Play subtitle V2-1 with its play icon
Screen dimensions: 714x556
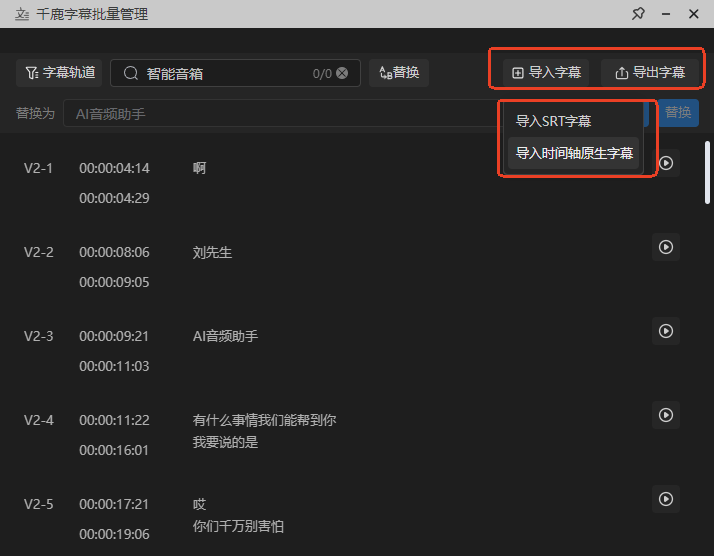click(x=666, y=163)
